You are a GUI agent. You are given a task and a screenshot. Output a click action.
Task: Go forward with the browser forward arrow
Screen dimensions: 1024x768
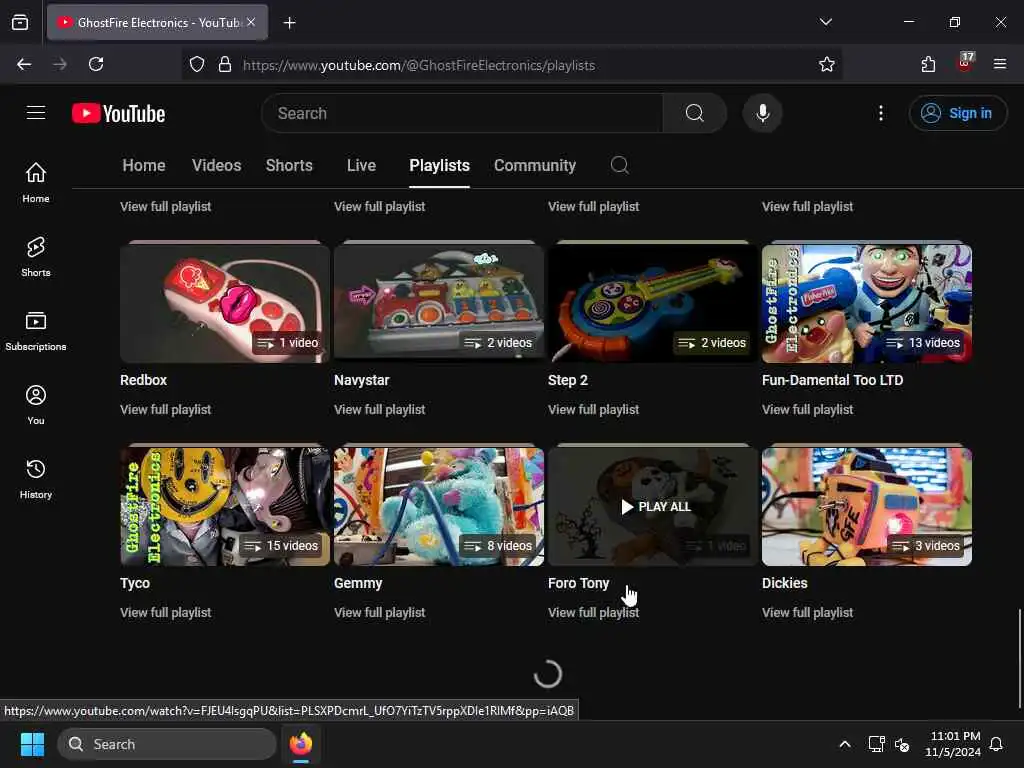click(x=60, y=64)
